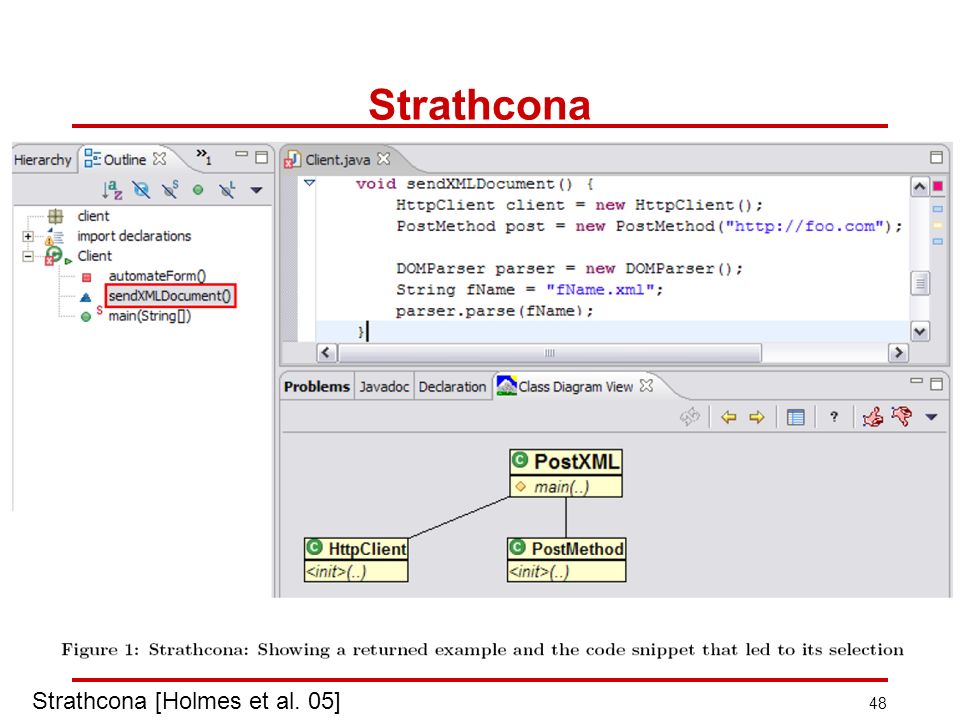Close the Class Diagram View tab

coord(646,386)
